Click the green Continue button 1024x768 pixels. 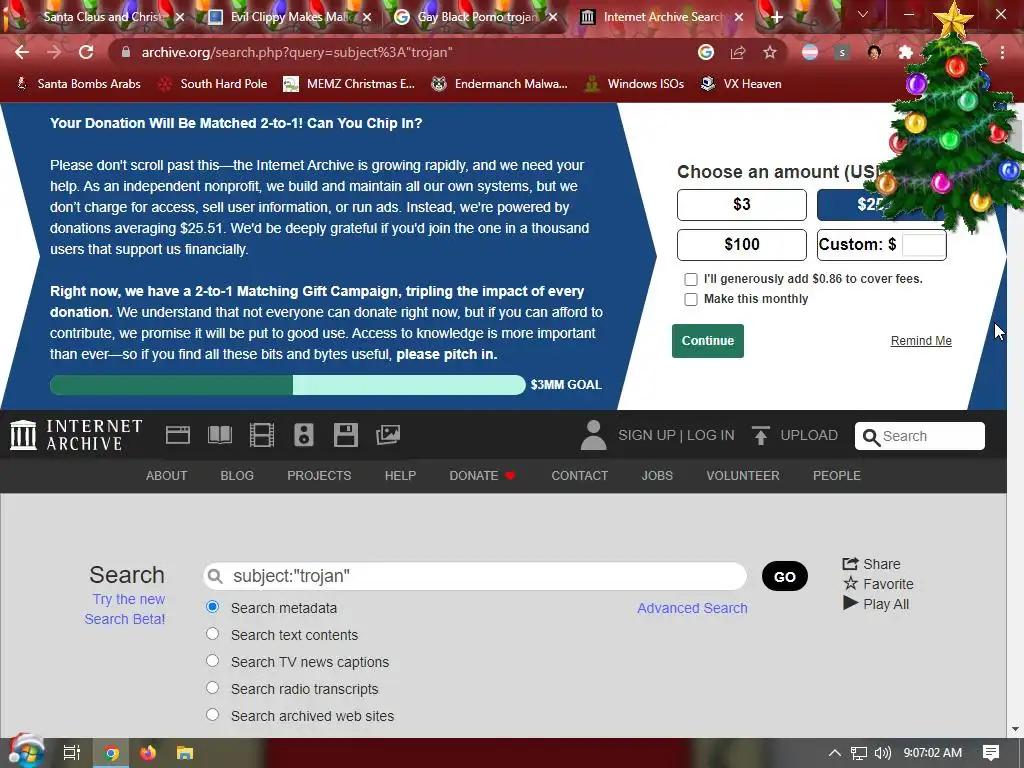click(708, 341)
